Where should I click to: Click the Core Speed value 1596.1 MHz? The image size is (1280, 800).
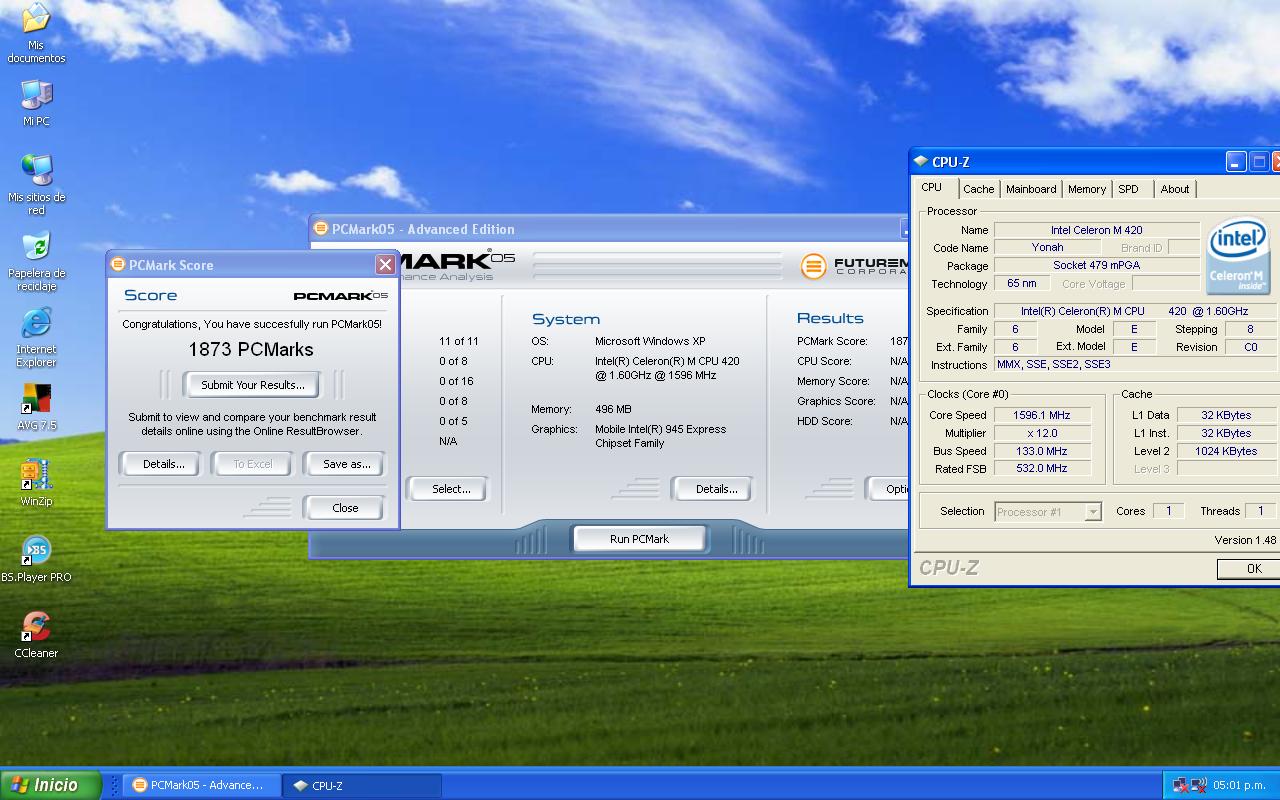[1041, 415]
